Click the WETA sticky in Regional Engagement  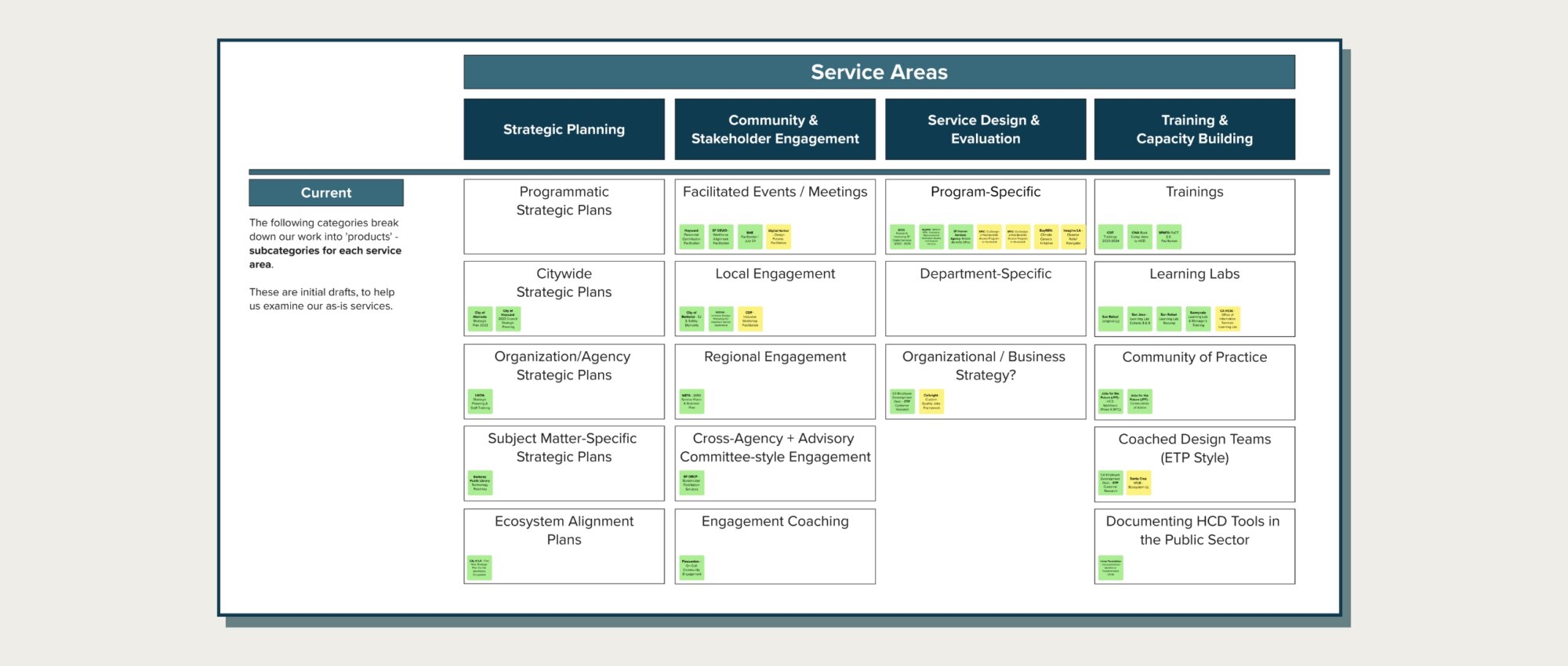[x=691, y=401]
